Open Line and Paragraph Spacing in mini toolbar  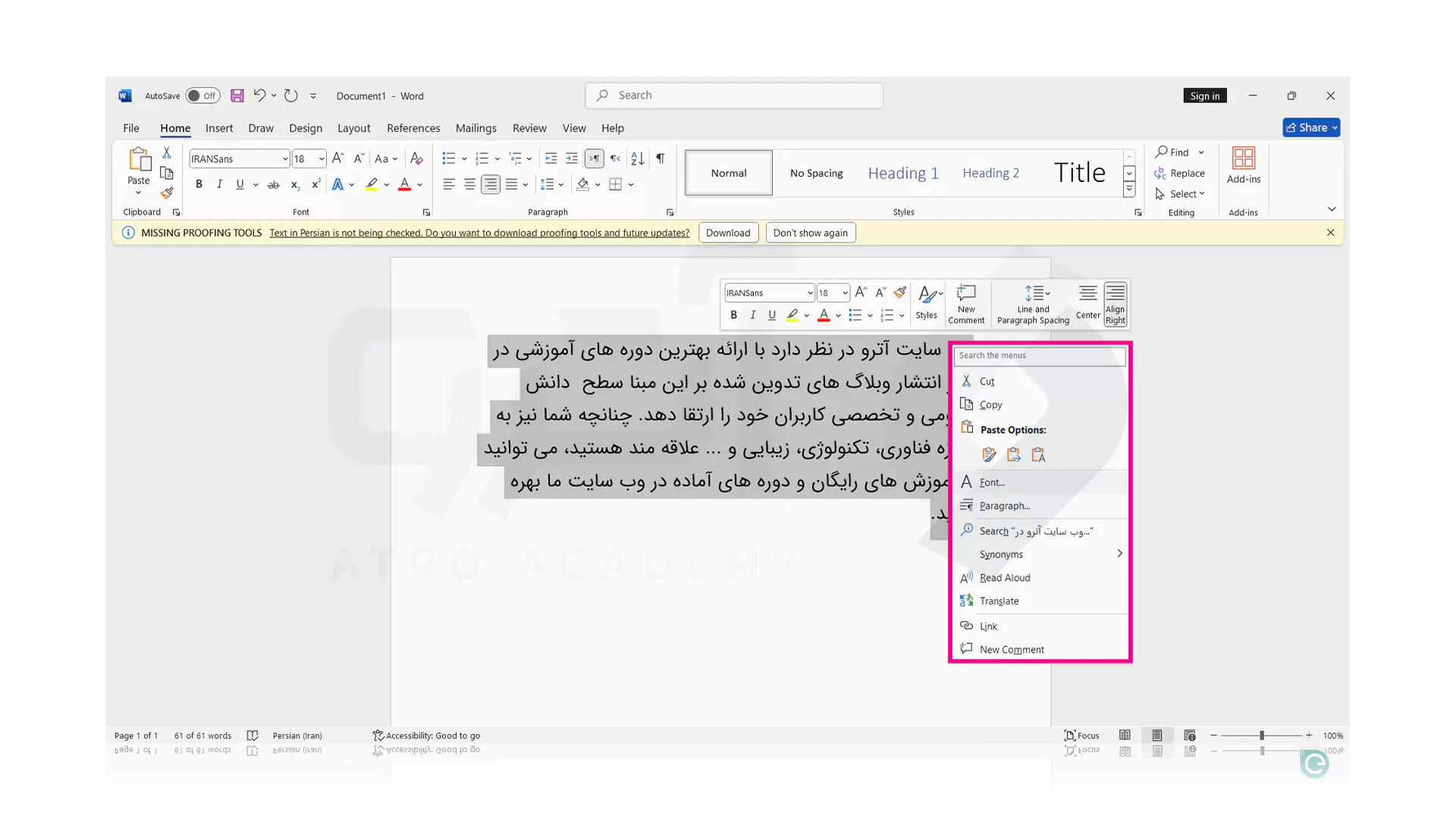(1034, 304)
